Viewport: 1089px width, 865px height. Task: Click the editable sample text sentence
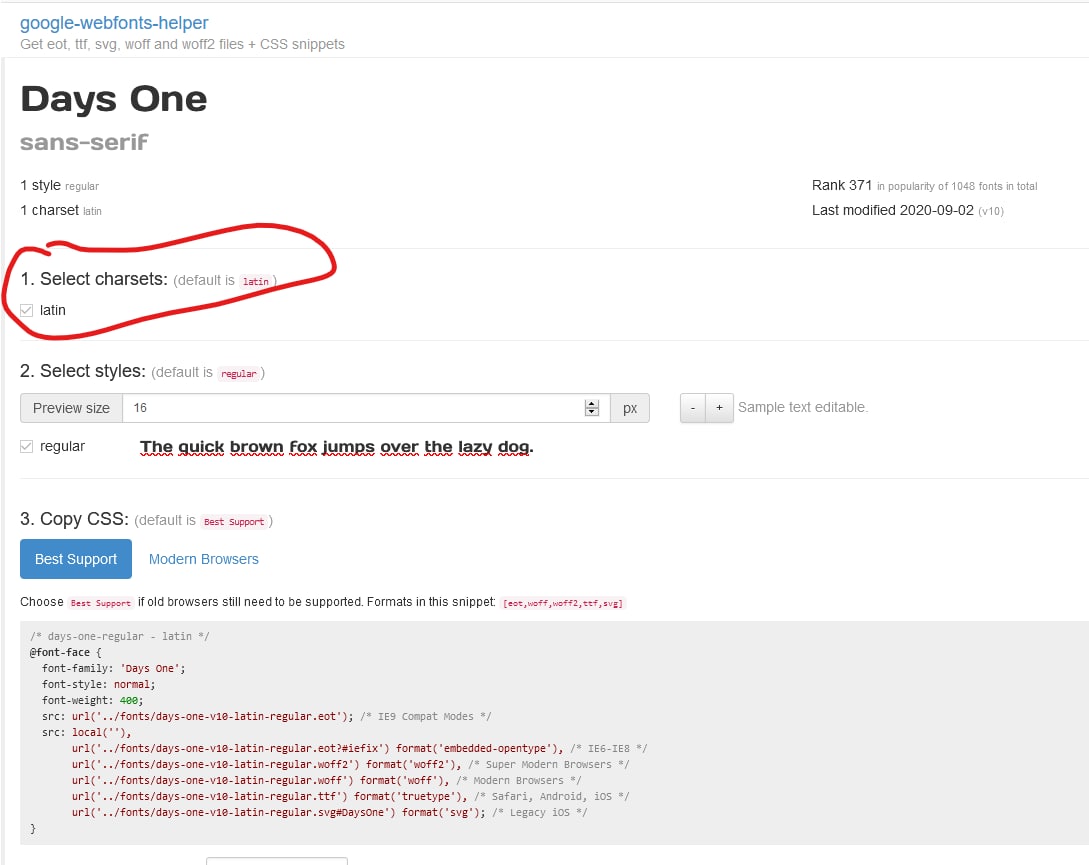click(337, 447)
